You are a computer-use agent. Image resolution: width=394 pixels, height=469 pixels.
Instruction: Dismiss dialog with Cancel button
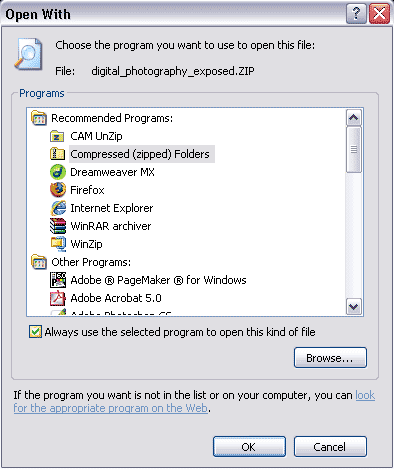(330, 447)
